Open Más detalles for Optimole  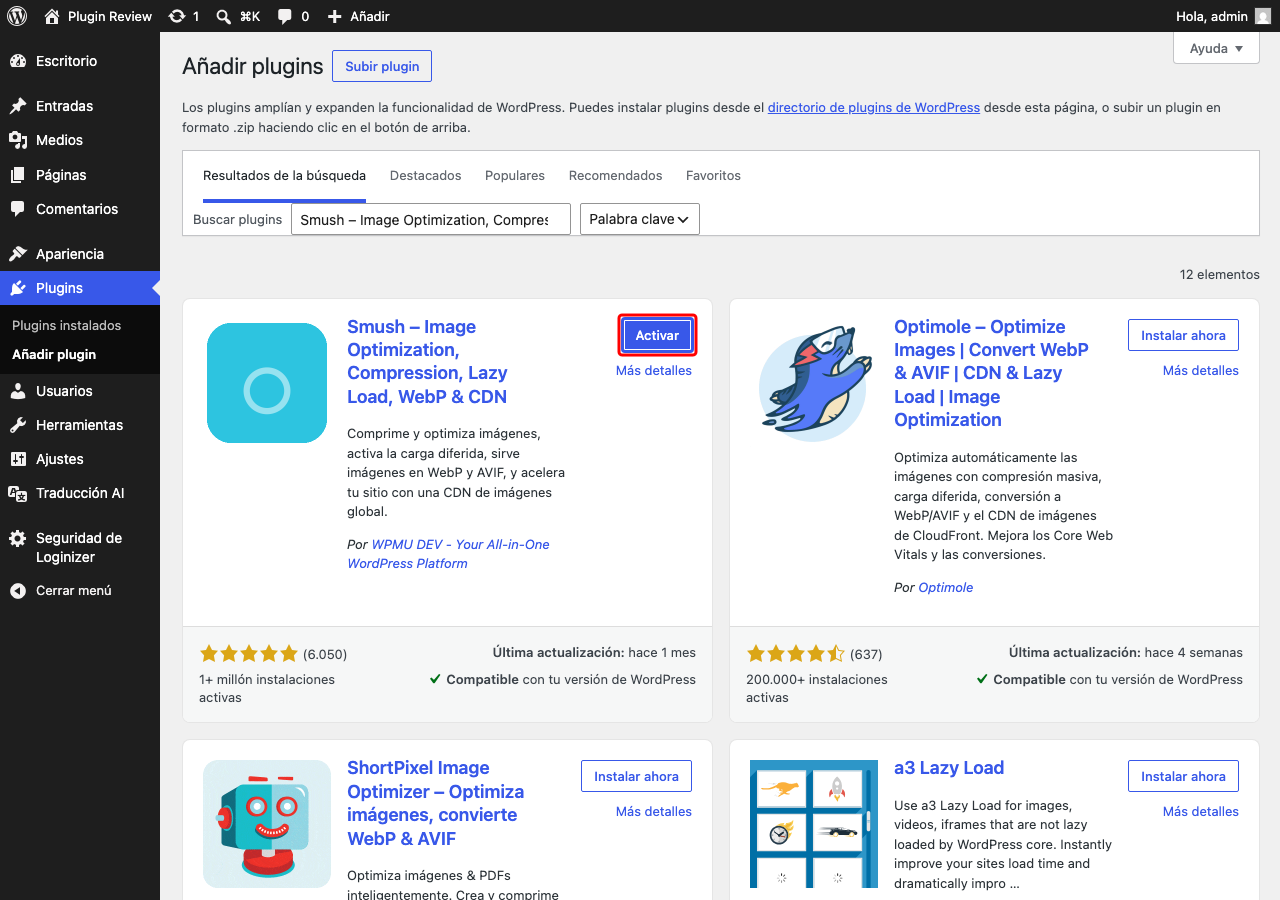point(1201,371)
